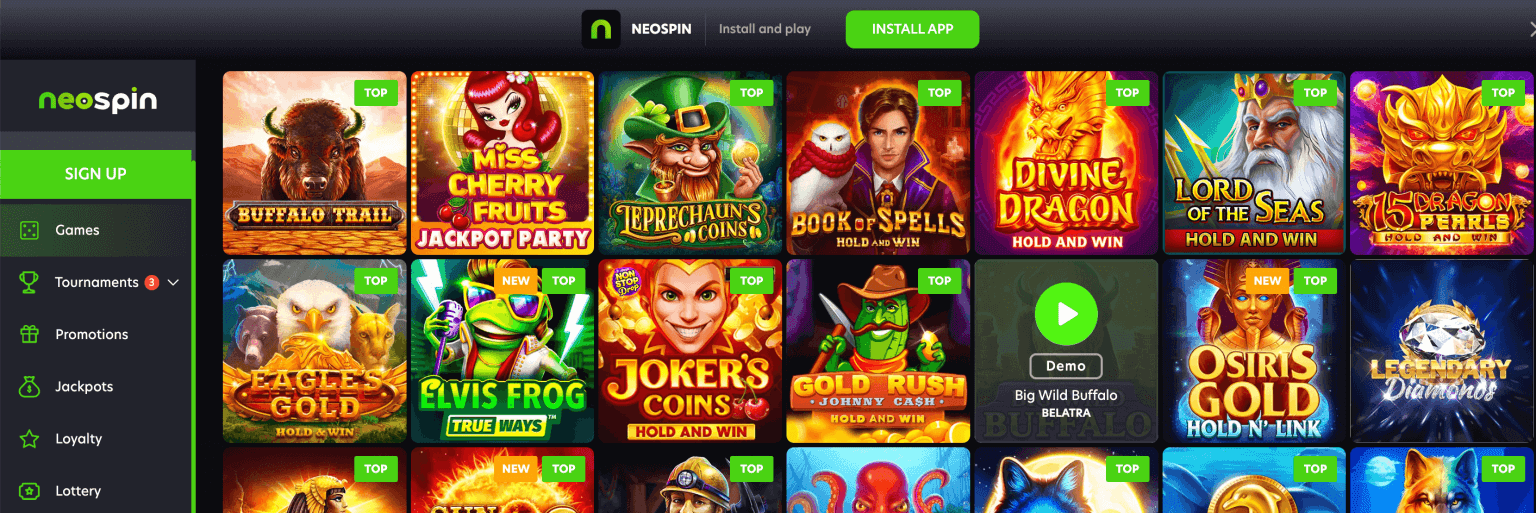Click the Tournaments trophy icon

29,282
